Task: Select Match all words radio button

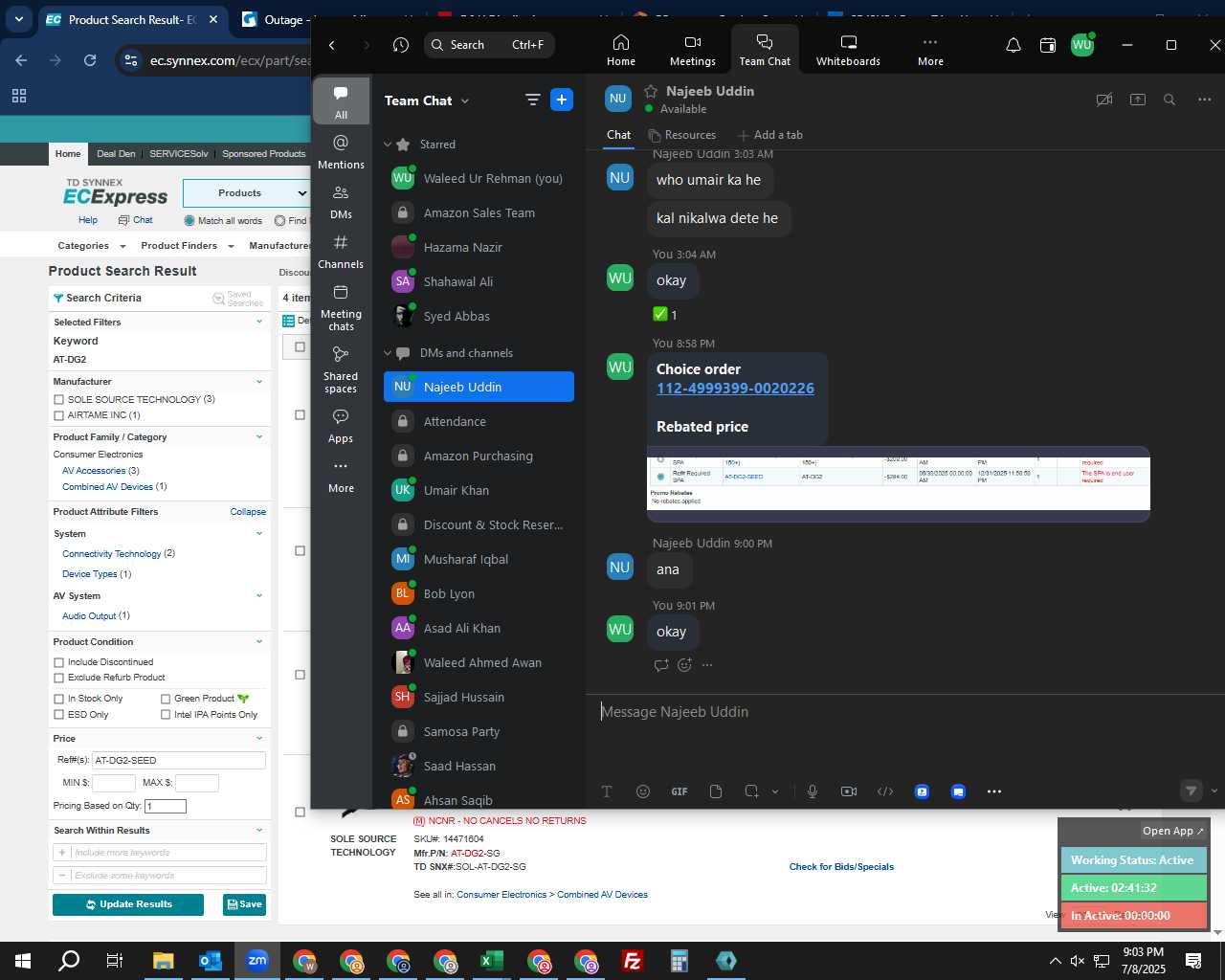Action: pyautogui.click(x=189, y=221)
